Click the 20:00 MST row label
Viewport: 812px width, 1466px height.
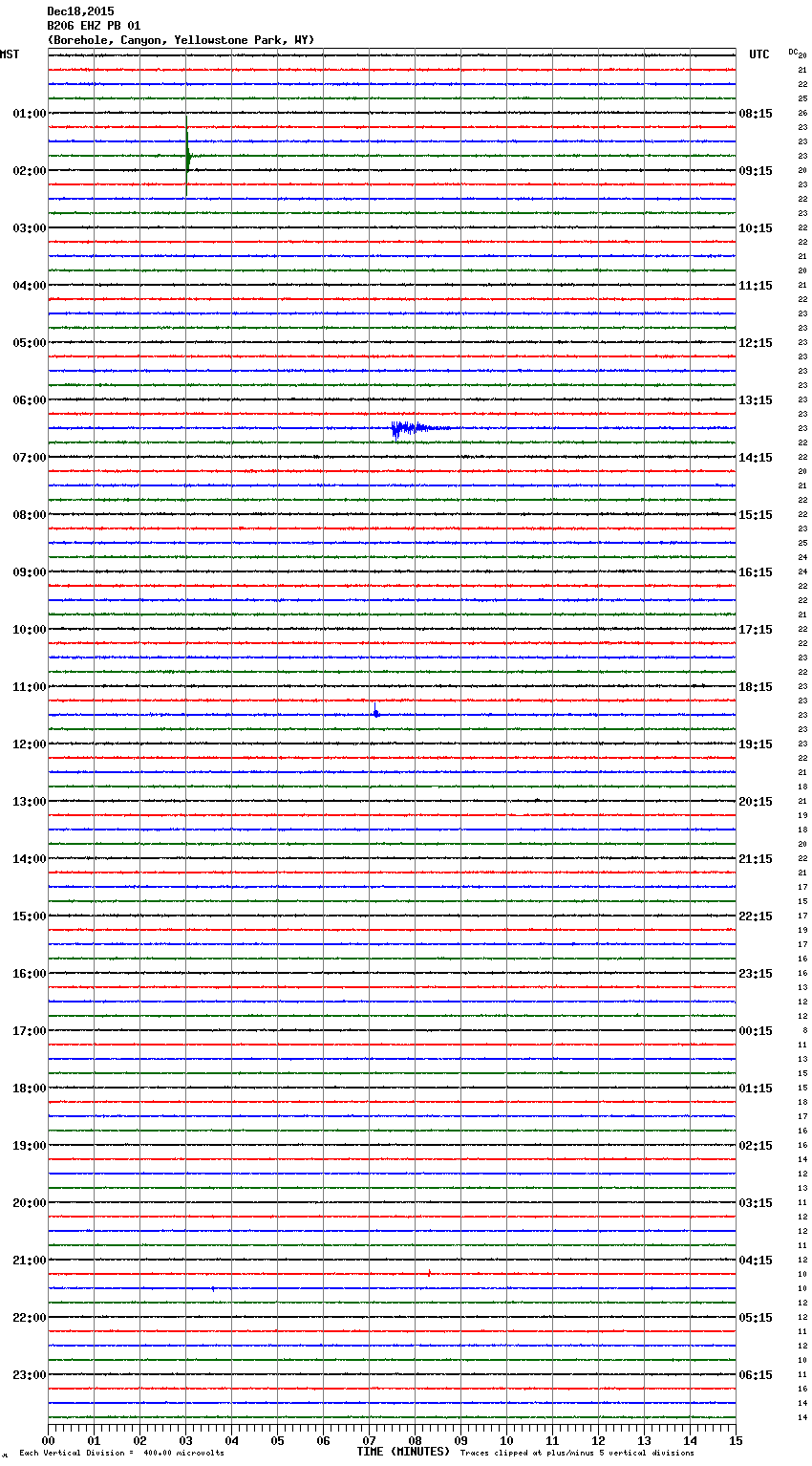(30, 1203)
